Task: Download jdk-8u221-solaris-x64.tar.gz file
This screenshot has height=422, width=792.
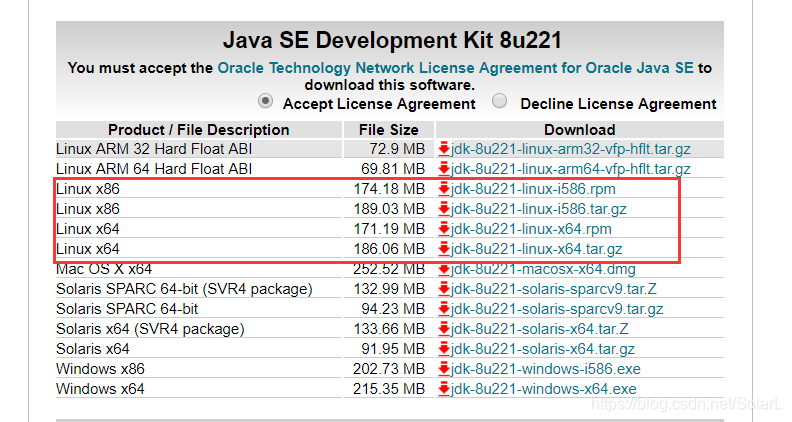Action: point(543,349)
